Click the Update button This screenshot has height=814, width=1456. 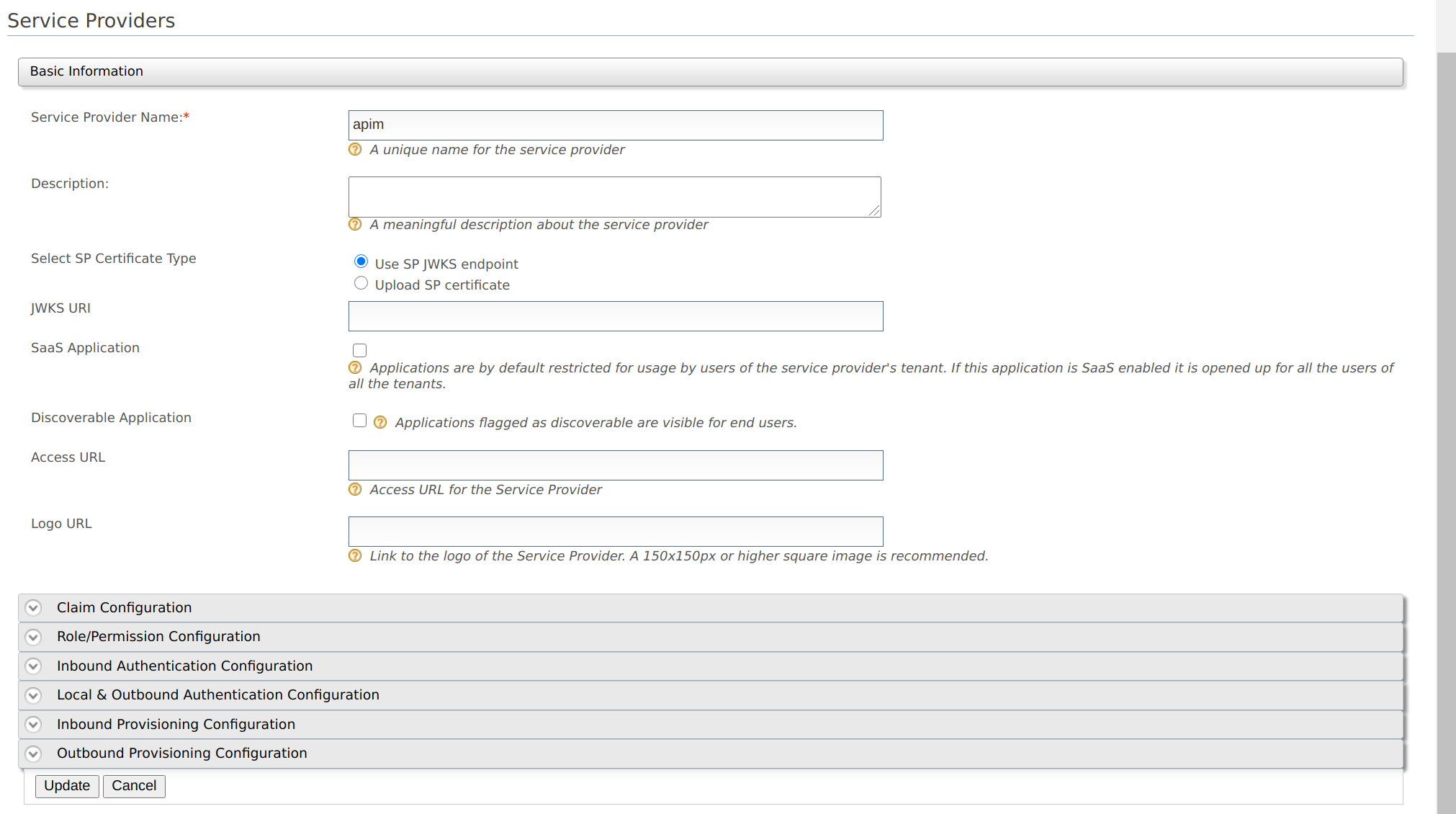(67, 786)
